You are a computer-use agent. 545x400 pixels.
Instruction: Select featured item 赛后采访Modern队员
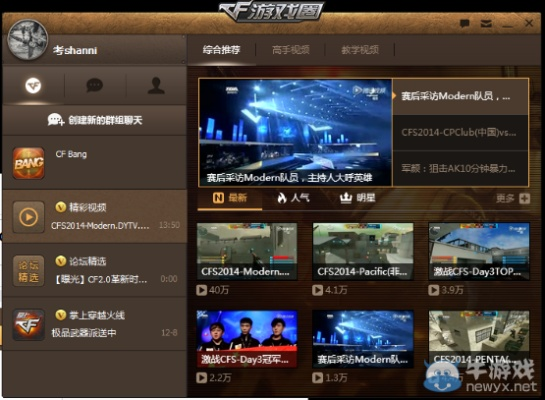coord(461,97)
